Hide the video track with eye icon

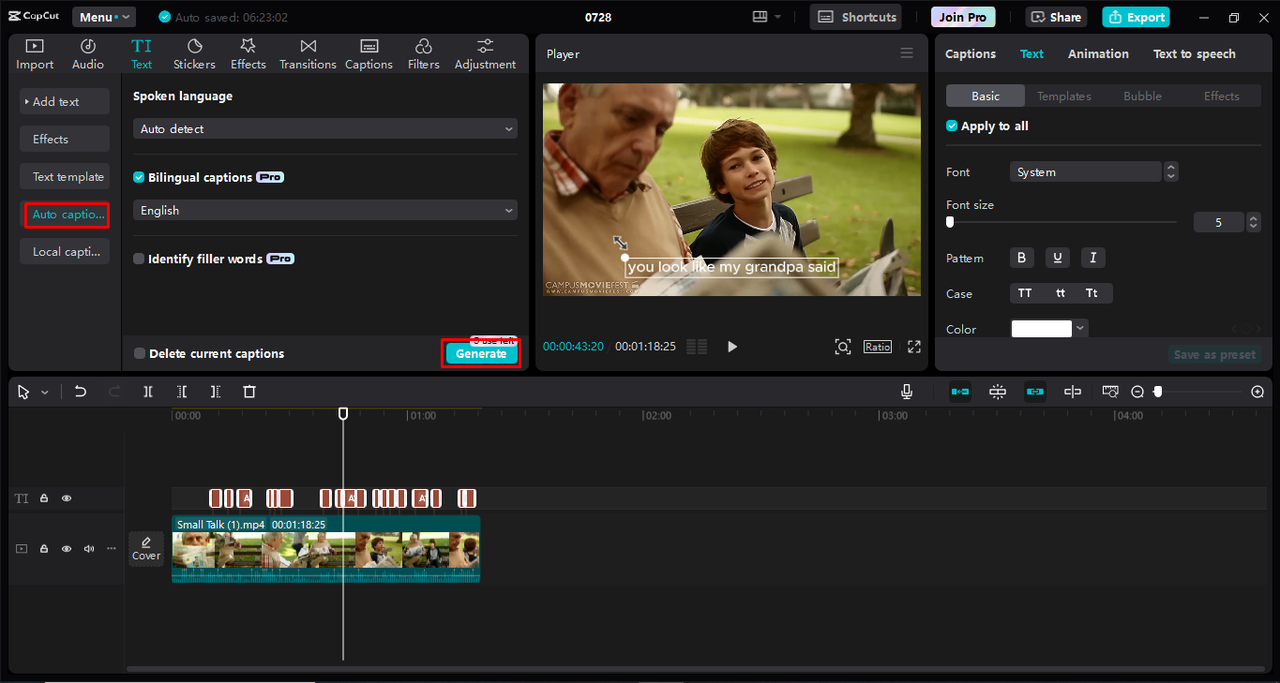coord(67,549)
